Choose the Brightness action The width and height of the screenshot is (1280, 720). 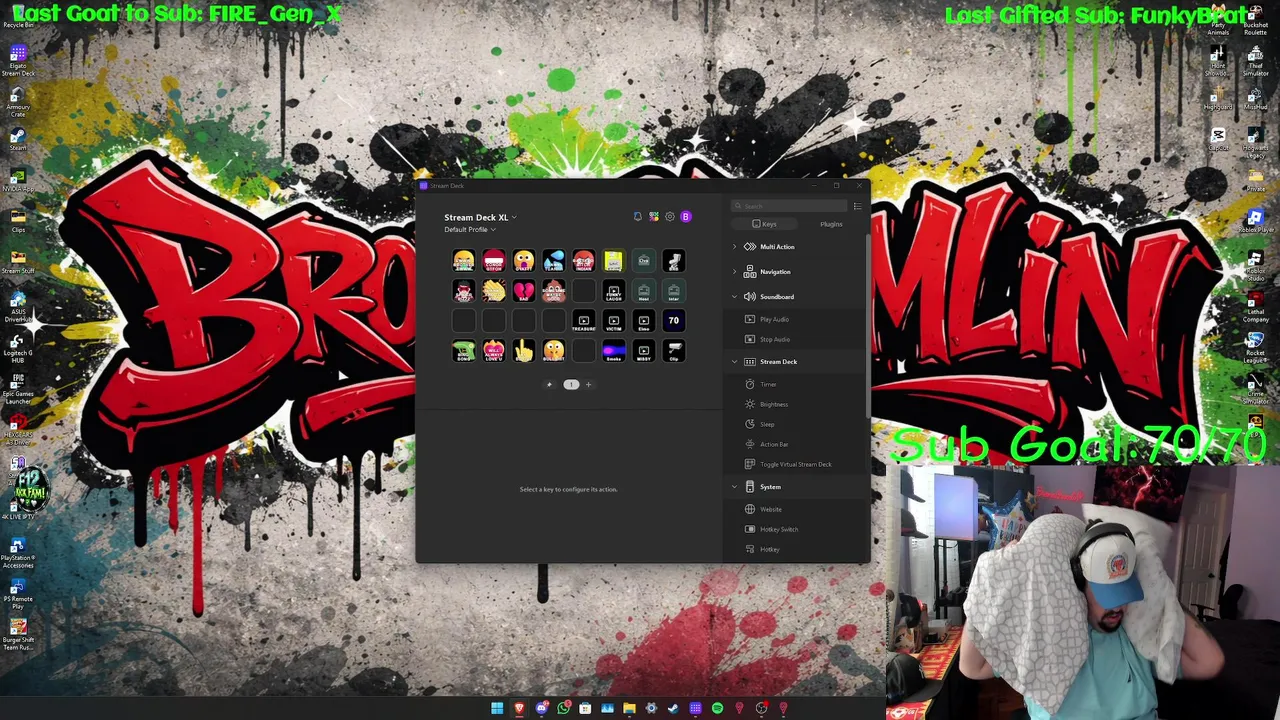[x=773, y=404]
